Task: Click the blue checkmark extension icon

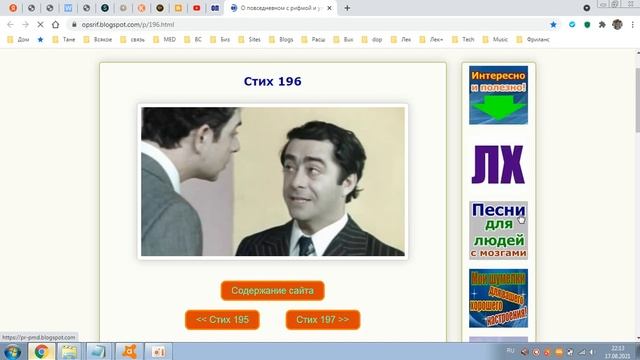Action: click(x=572, y=24)
